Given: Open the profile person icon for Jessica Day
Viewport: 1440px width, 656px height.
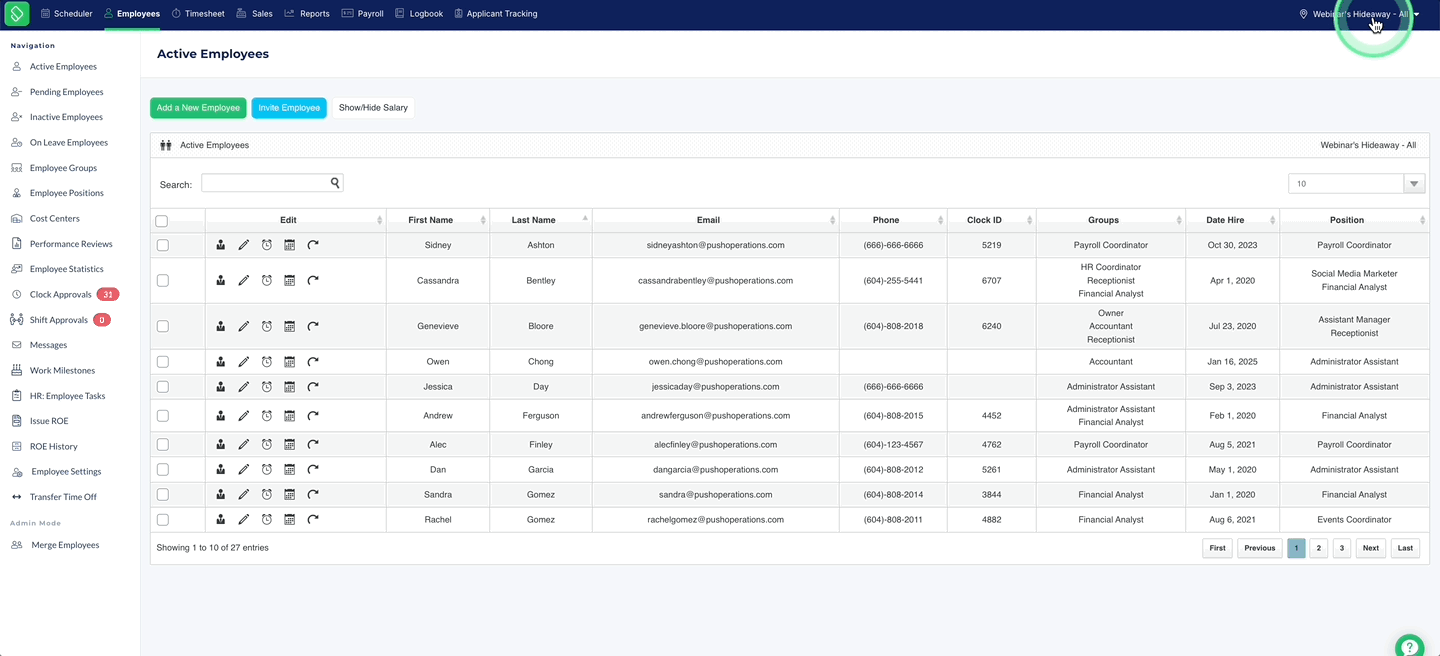Looking at the screenshot, I should click(221, 387).
